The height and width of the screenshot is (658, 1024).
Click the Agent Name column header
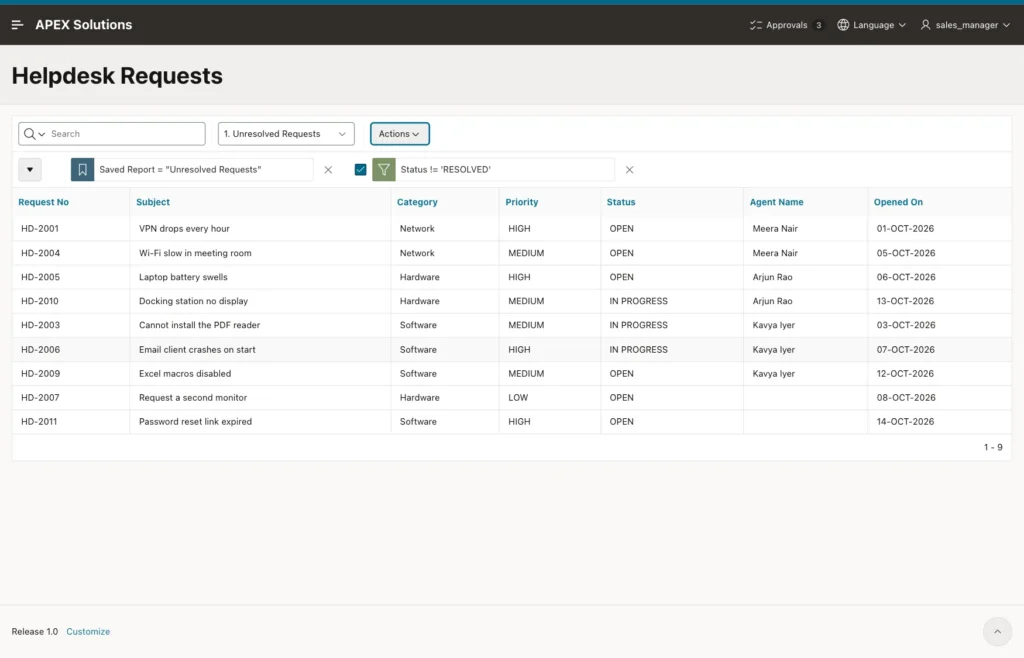(776, 202)
